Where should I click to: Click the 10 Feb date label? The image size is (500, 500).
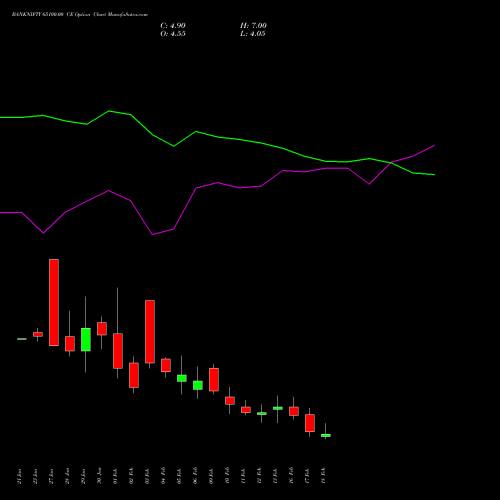point(228,476)
